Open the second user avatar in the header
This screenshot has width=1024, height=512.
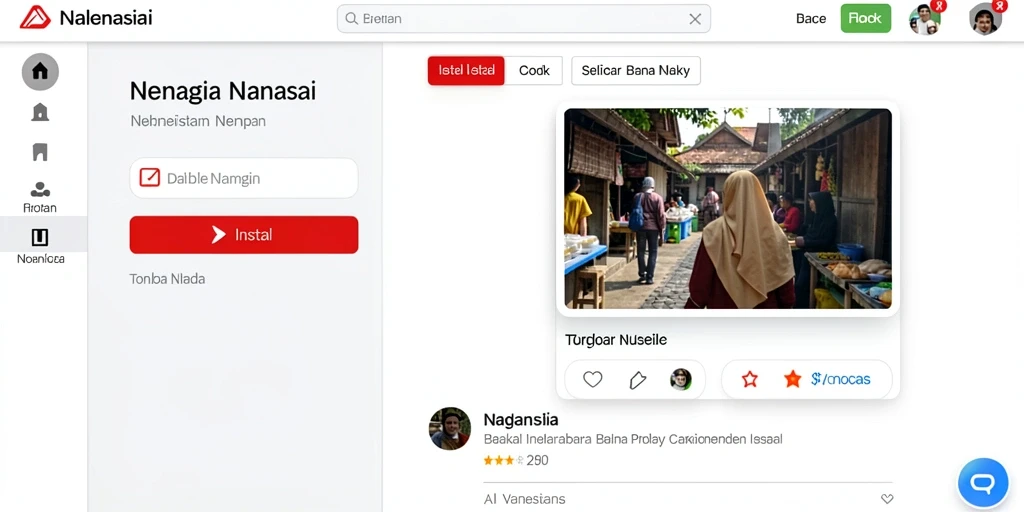click(985, 19)
